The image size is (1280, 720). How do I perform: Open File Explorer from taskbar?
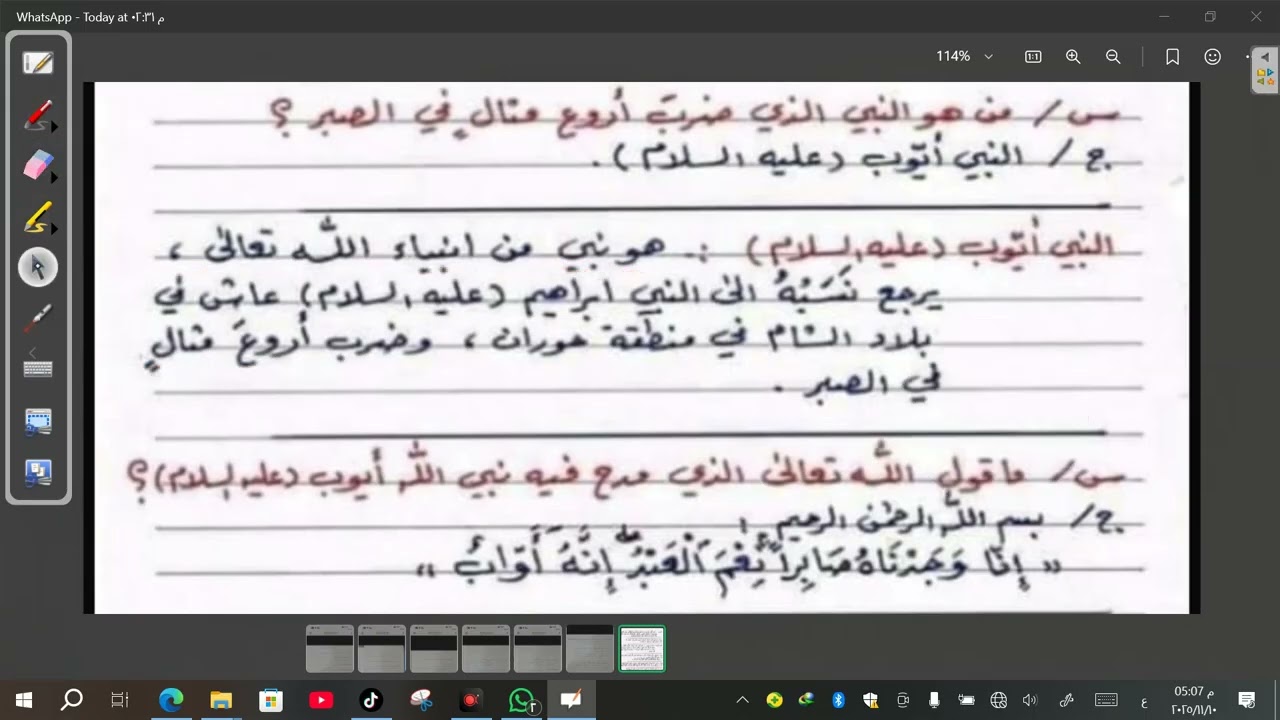point(221,700)
